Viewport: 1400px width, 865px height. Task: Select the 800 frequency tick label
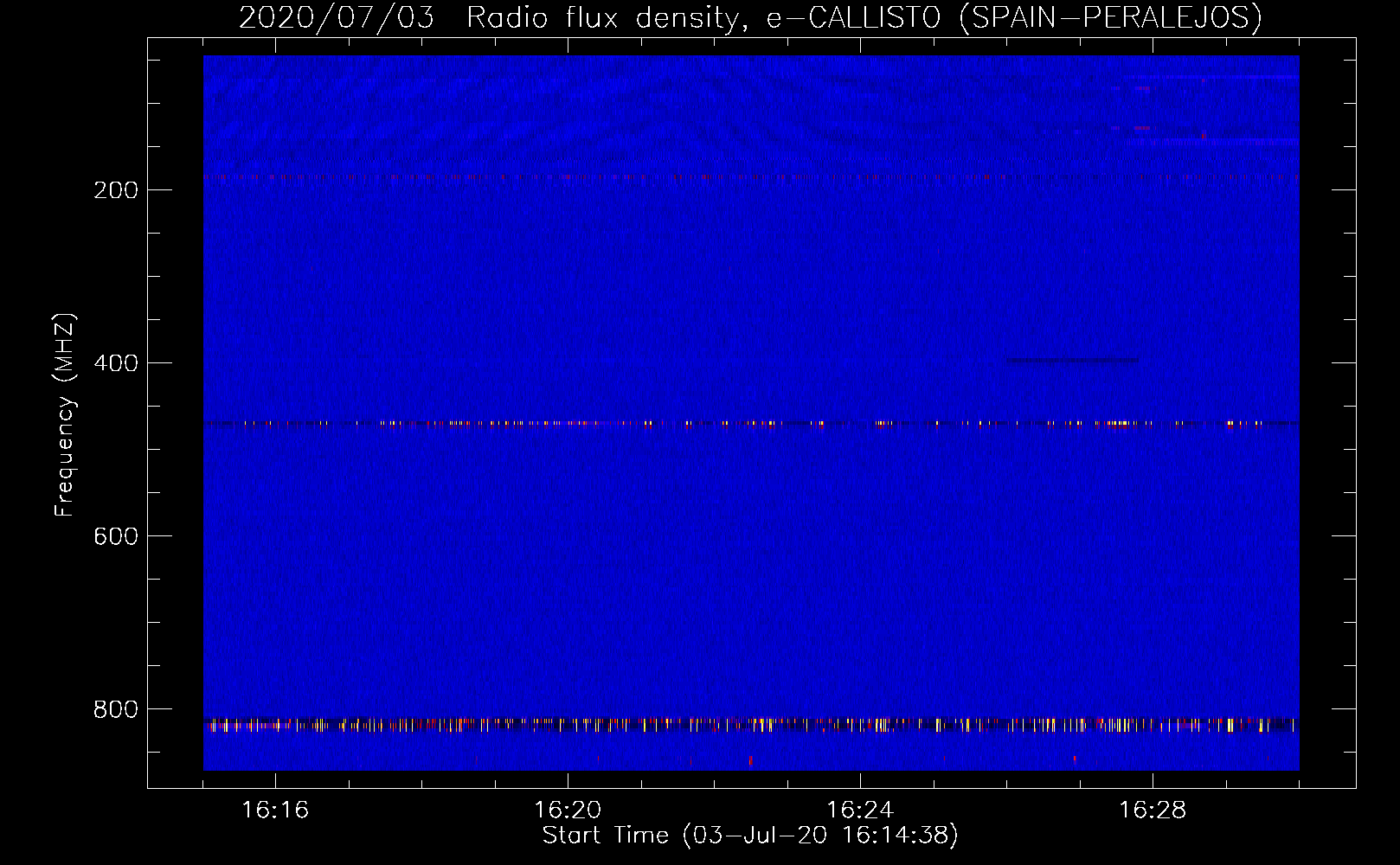[116, 709]
